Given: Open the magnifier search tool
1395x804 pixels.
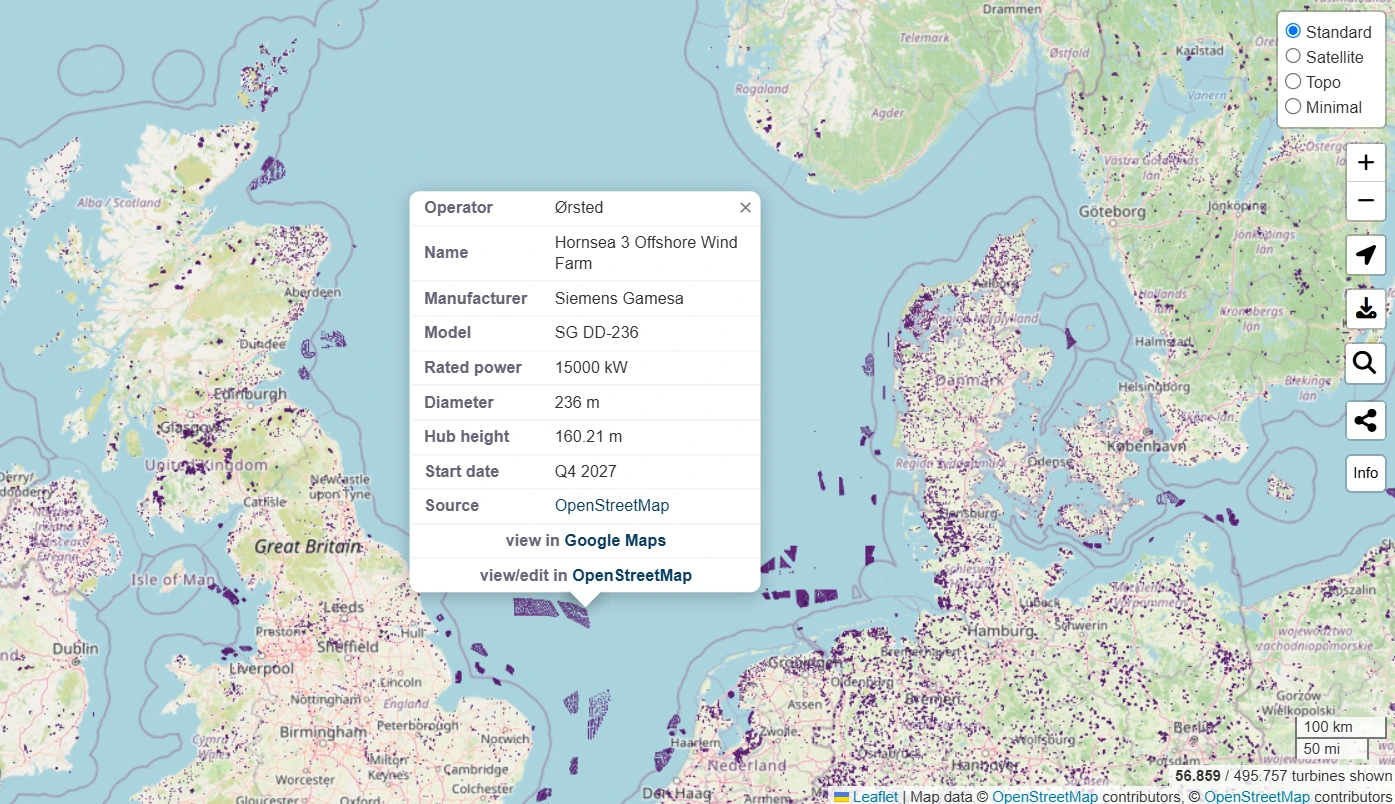Looking at the screenshot, I should 1366,363.
